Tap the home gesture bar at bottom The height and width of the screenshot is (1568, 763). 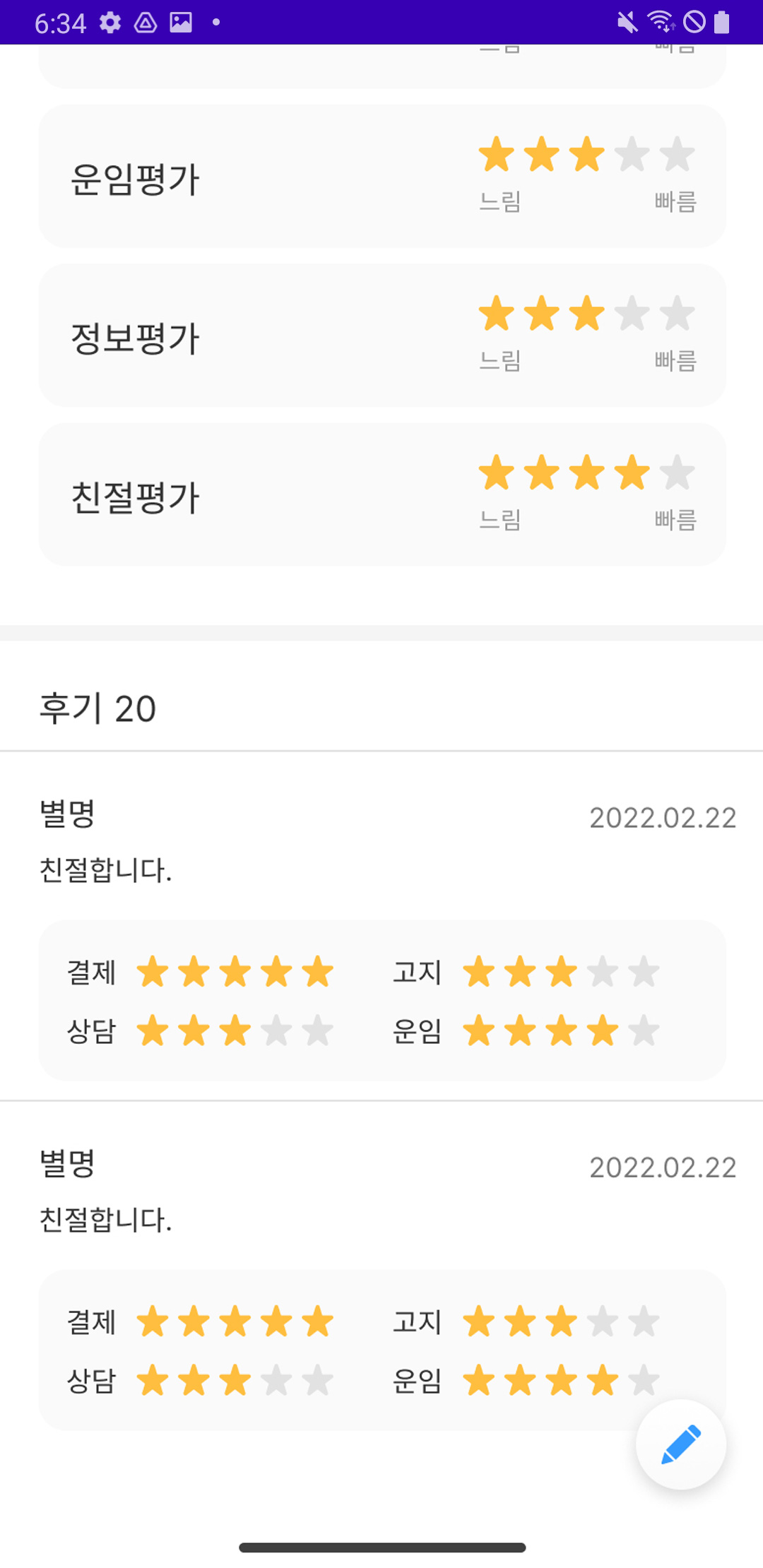click(381, 1548)
